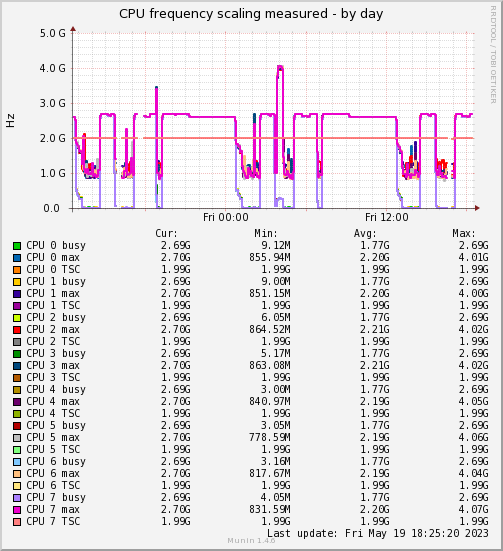Screen dimensions: 503x551
Task: Select the CPU 1 busy legend label
Action: (56, 282)
